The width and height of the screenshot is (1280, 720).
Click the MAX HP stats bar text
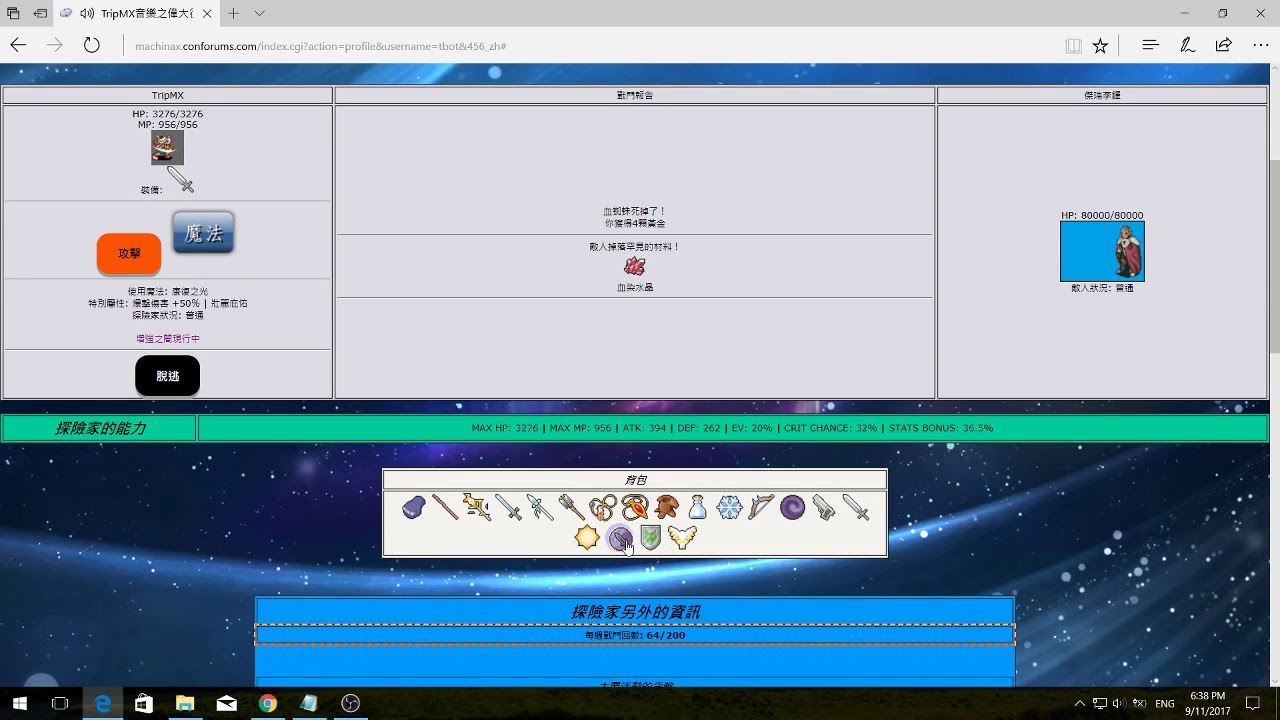click(732, 428)
